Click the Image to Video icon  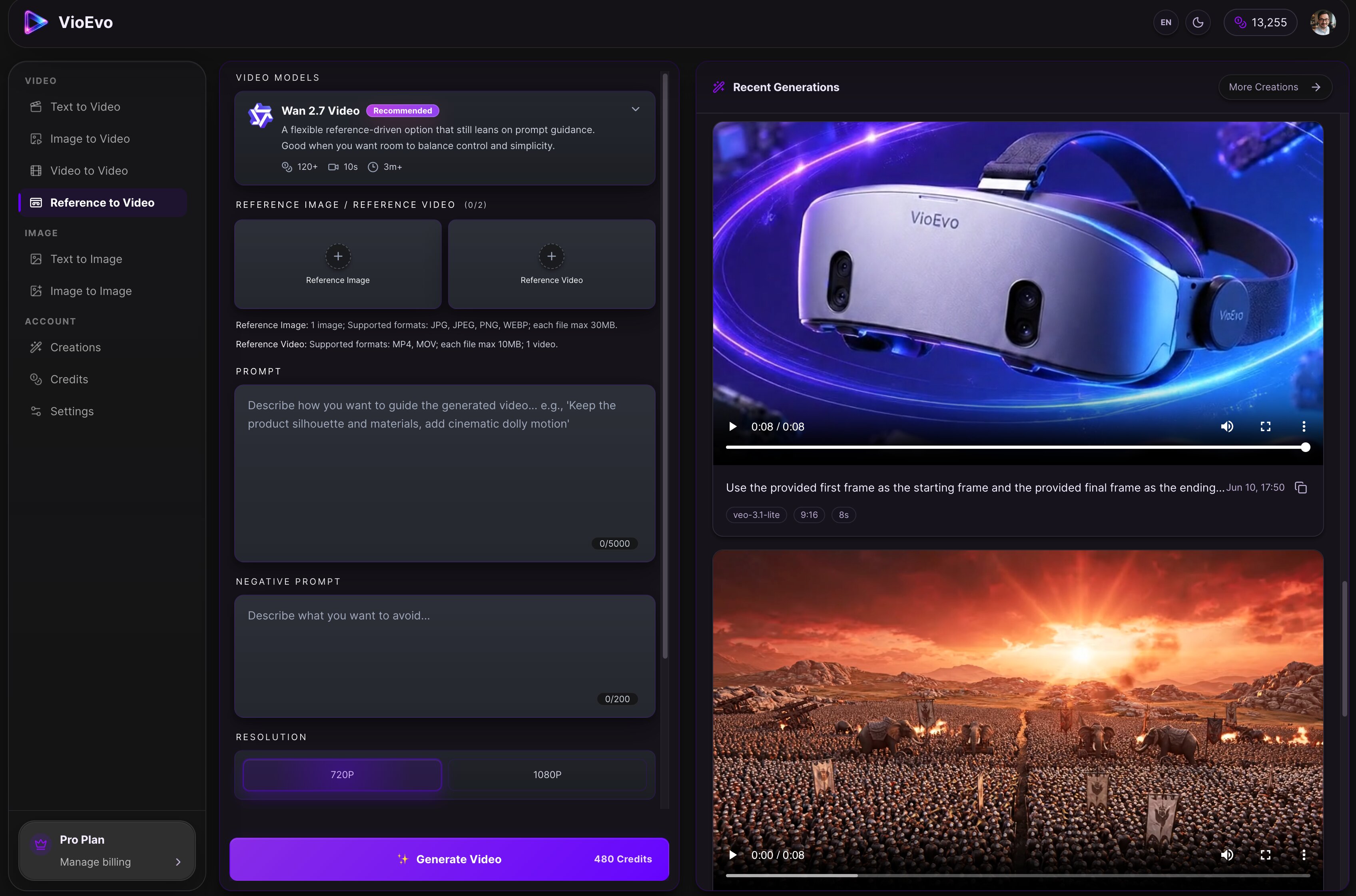pyautogui.click(x=36, y=139)
